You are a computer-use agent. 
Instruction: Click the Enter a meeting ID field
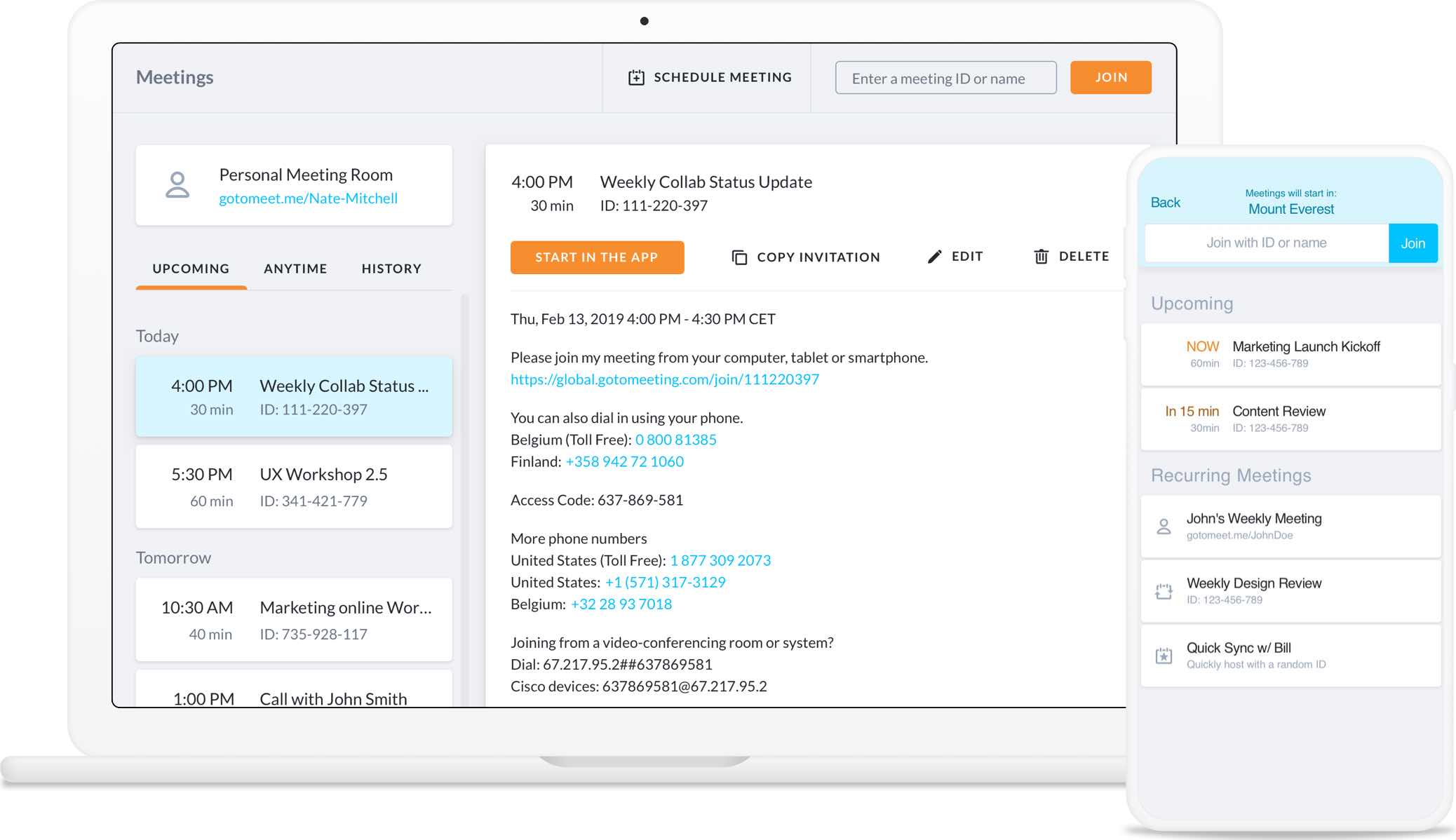(945, 78)
